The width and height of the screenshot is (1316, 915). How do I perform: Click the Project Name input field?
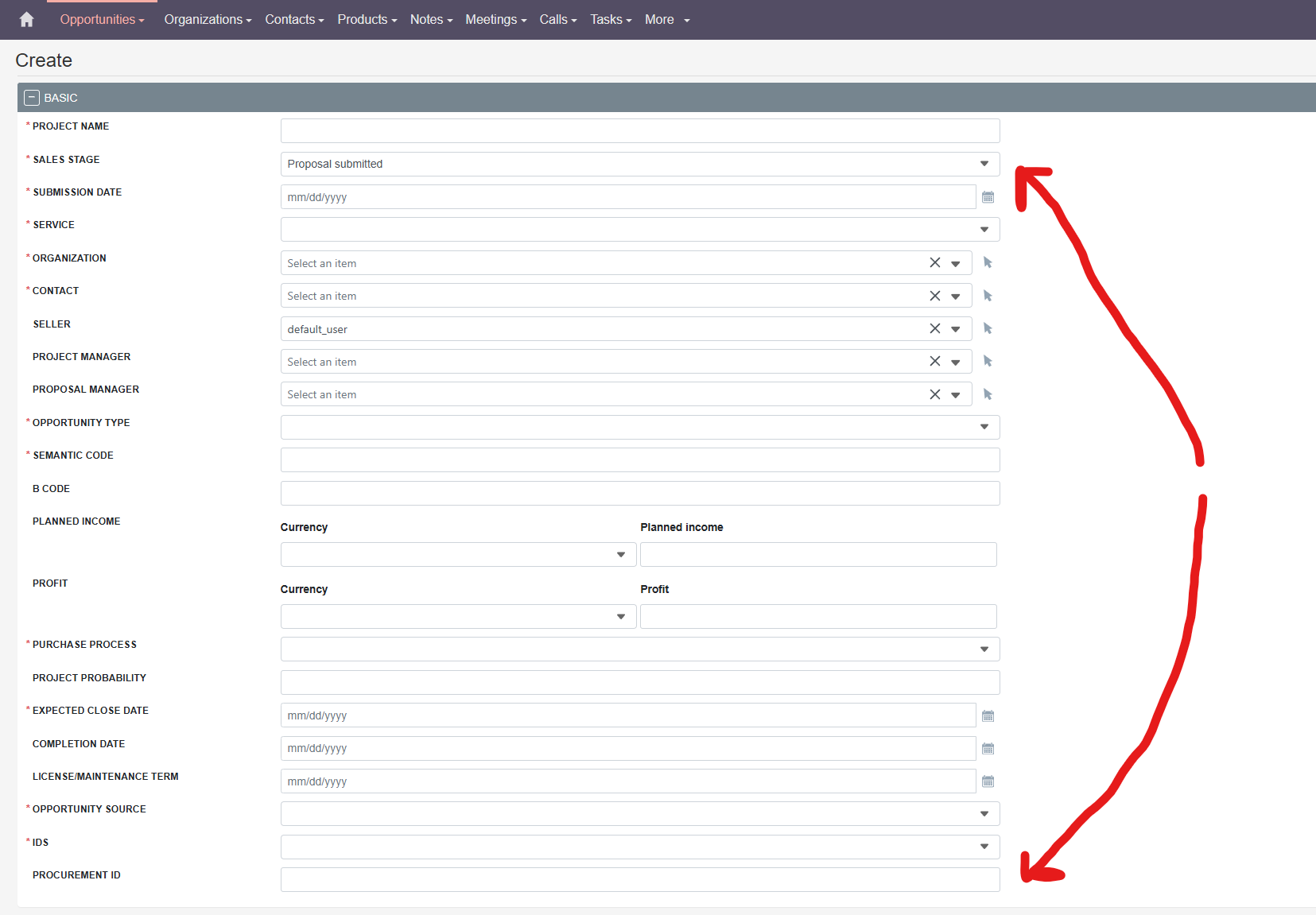click(639, 131)
